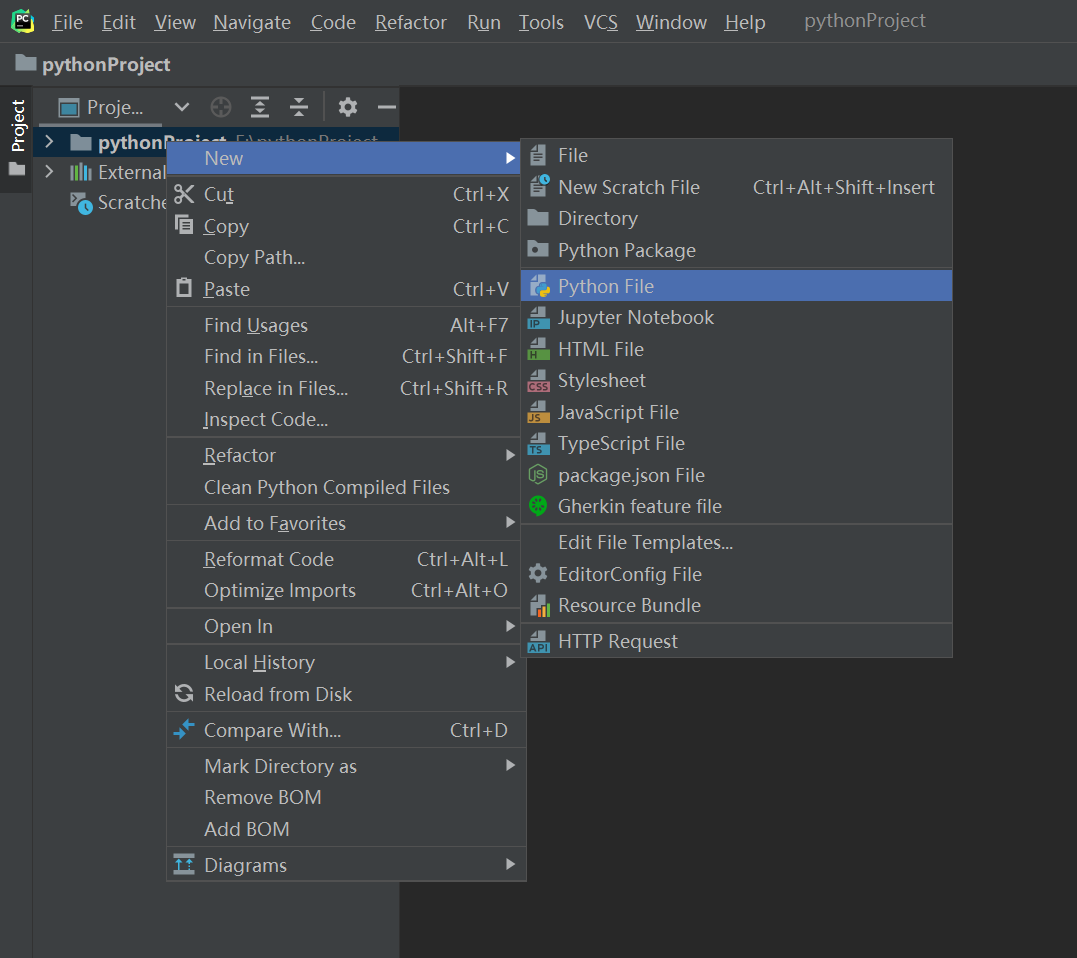The image size is (1077, 958).
Task: Open the Refactor menu in the menu bar
Action: click(x=411, y=22)
